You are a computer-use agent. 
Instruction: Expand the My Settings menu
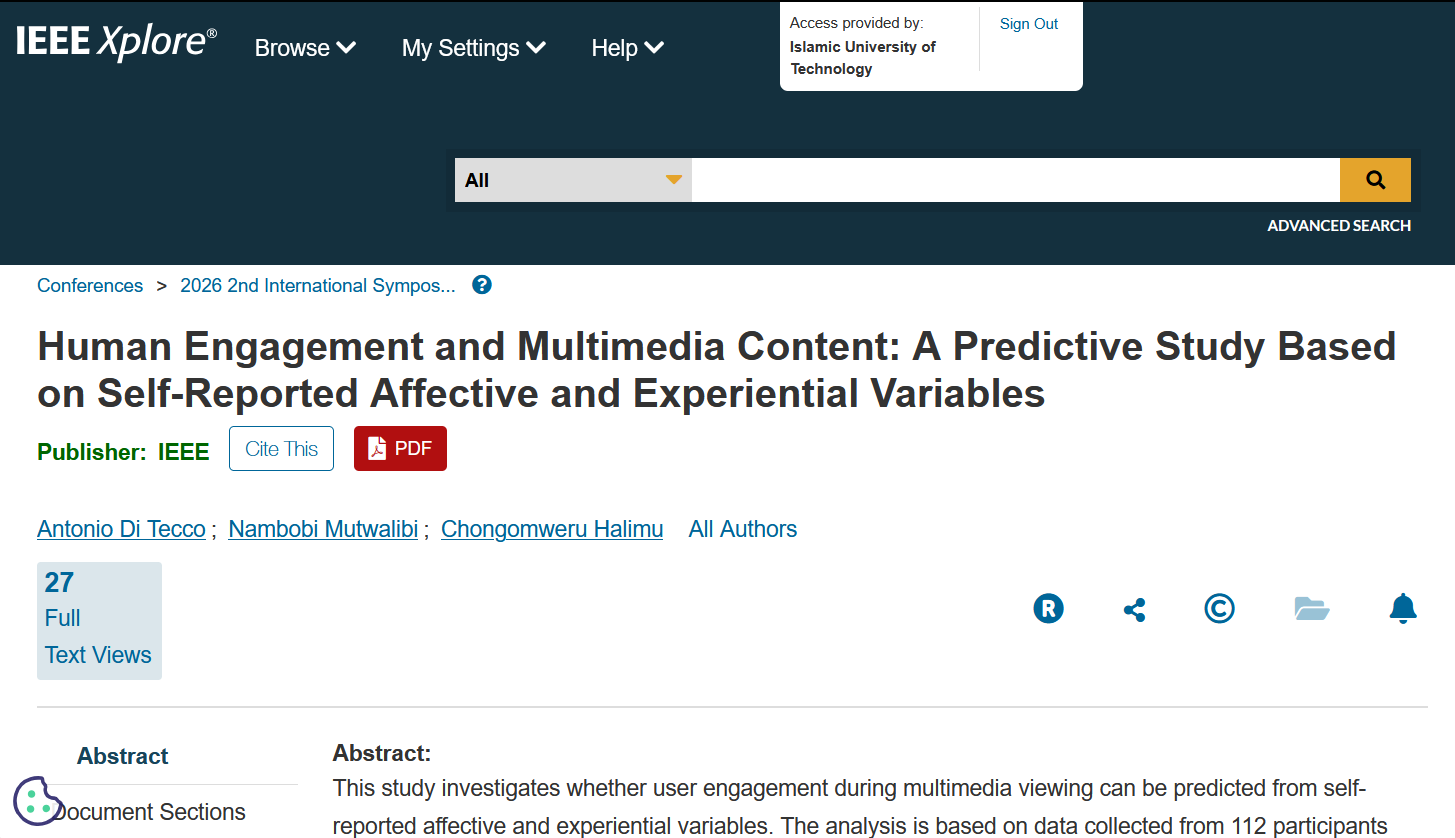tap(474, 48)
